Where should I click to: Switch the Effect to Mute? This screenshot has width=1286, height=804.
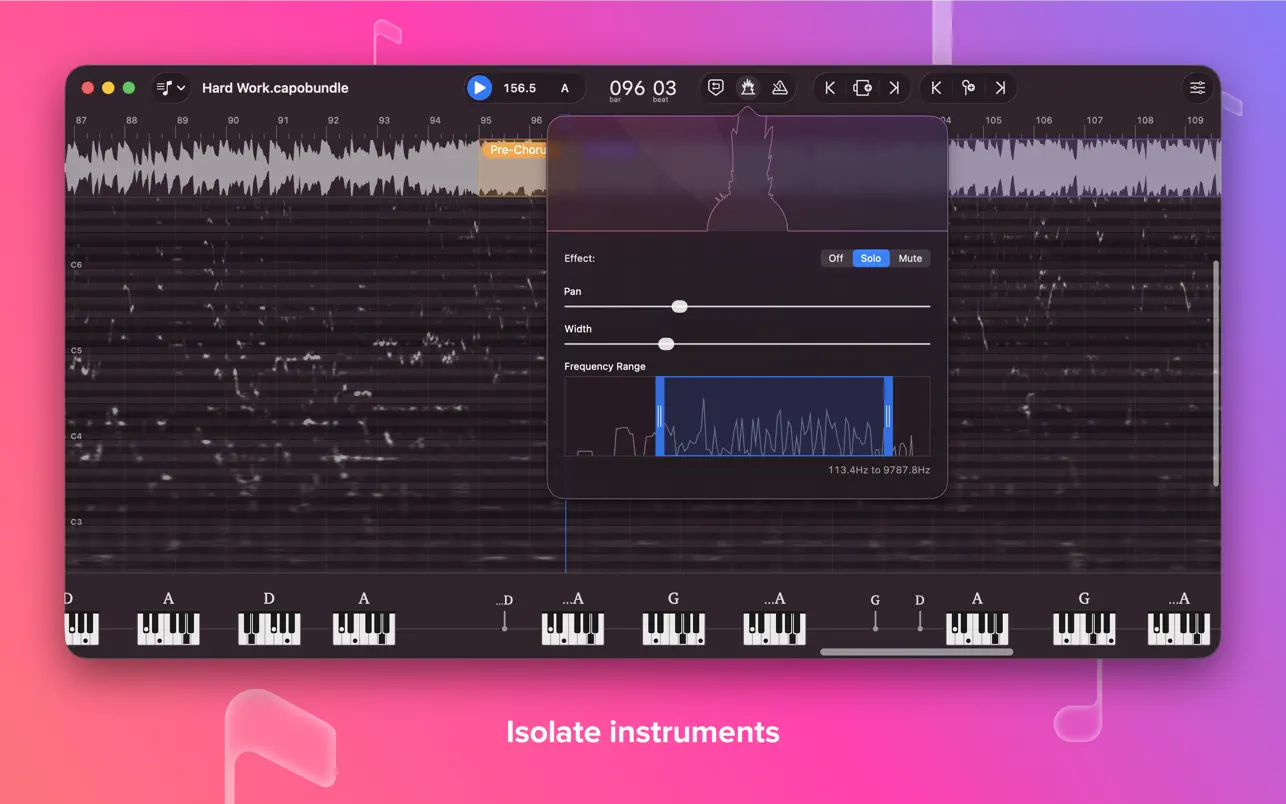pyautogui.click(x=910, y=258)
